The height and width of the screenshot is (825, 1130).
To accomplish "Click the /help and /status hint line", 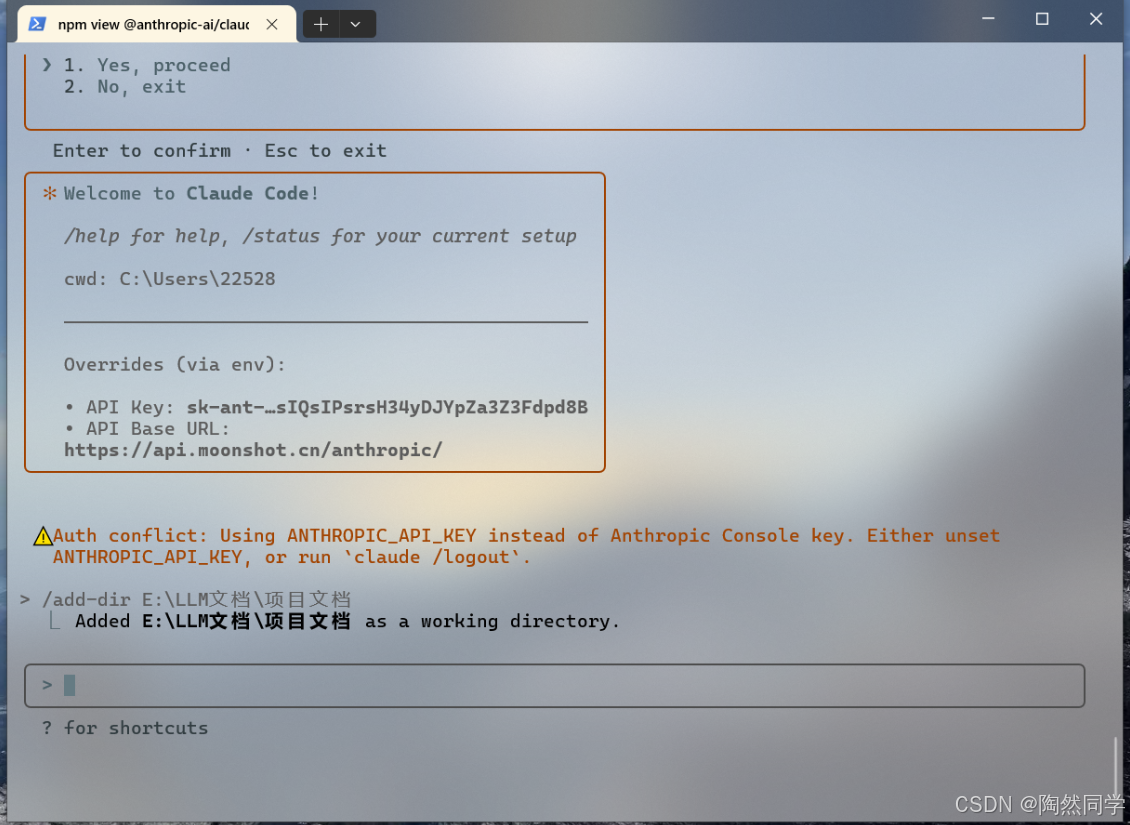I will 320,236.
